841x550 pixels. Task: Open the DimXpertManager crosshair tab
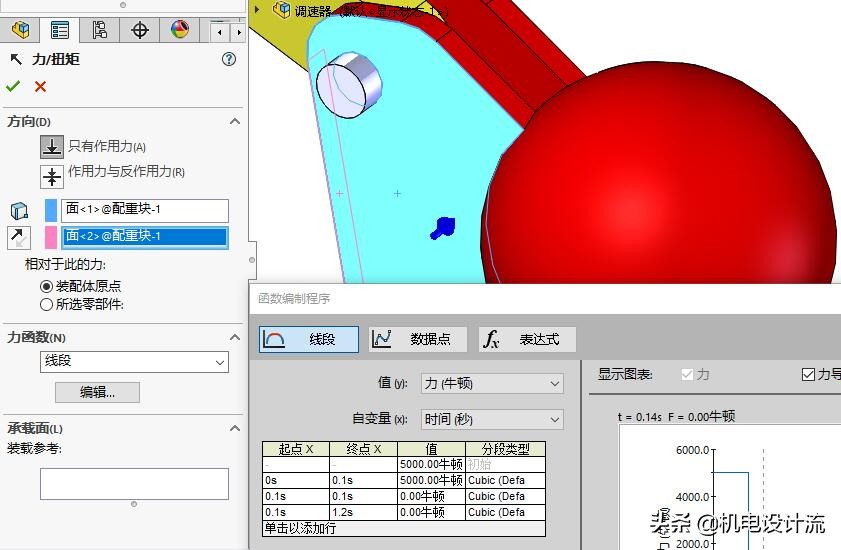pyautogui.click(x=139, y=30)
